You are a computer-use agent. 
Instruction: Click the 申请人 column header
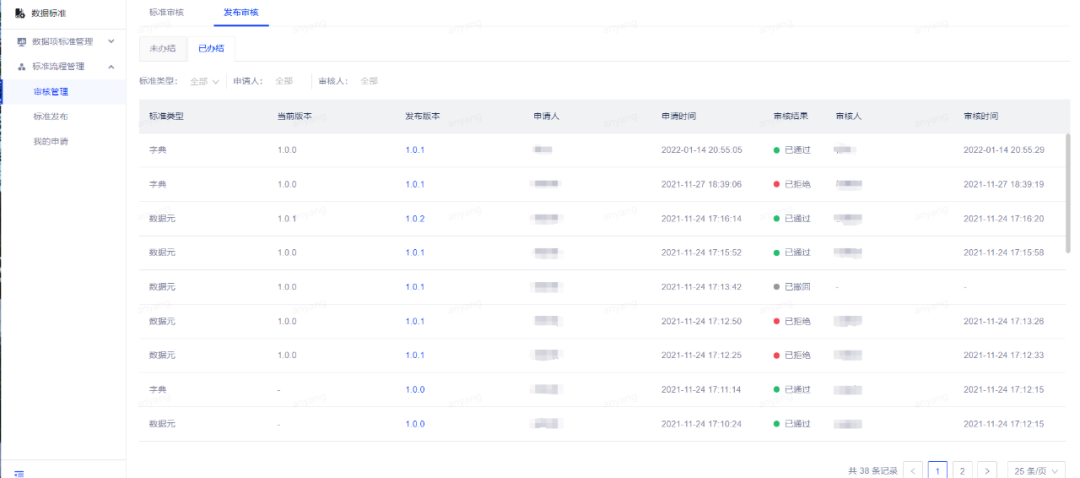546,116
